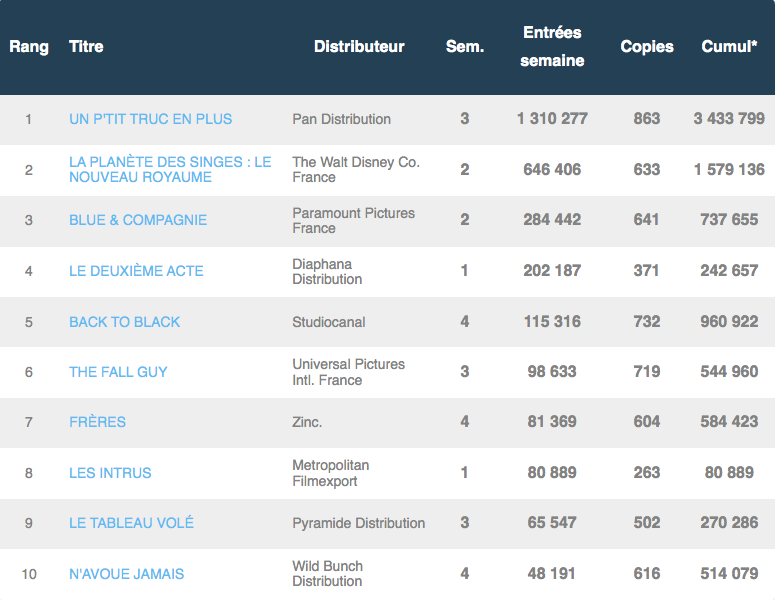Open BLUE & COMPAGNIE film page
The image size is (775, 600).
138,220
